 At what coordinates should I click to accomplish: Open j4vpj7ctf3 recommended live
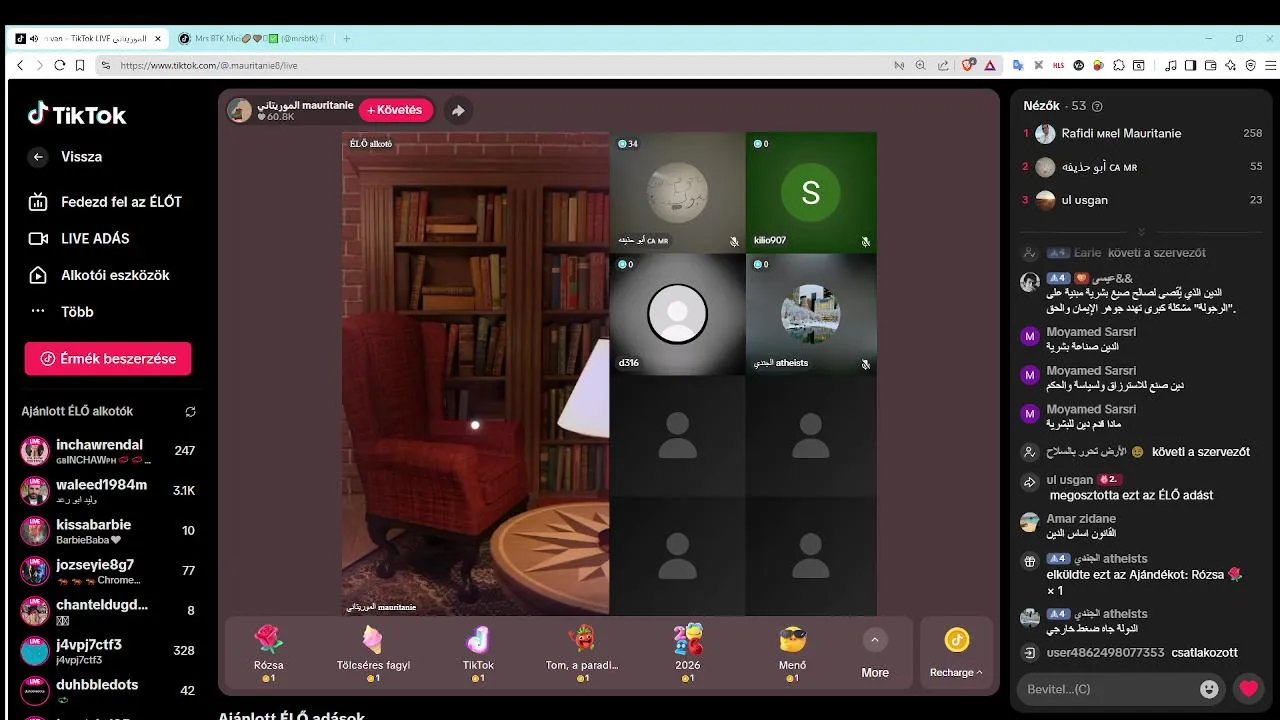(108, 651)
